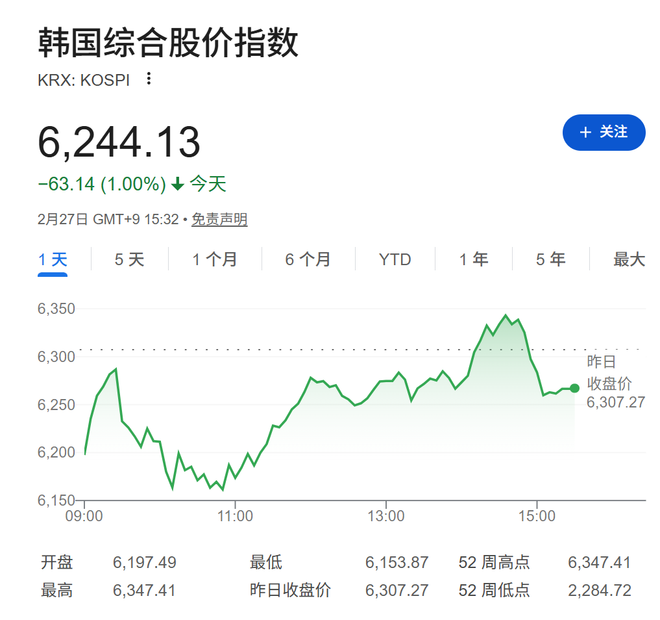This screenshot has width=660, height=620.
Task: Click the 52 周低点 value 2,284.72
Action: point(599,590)
